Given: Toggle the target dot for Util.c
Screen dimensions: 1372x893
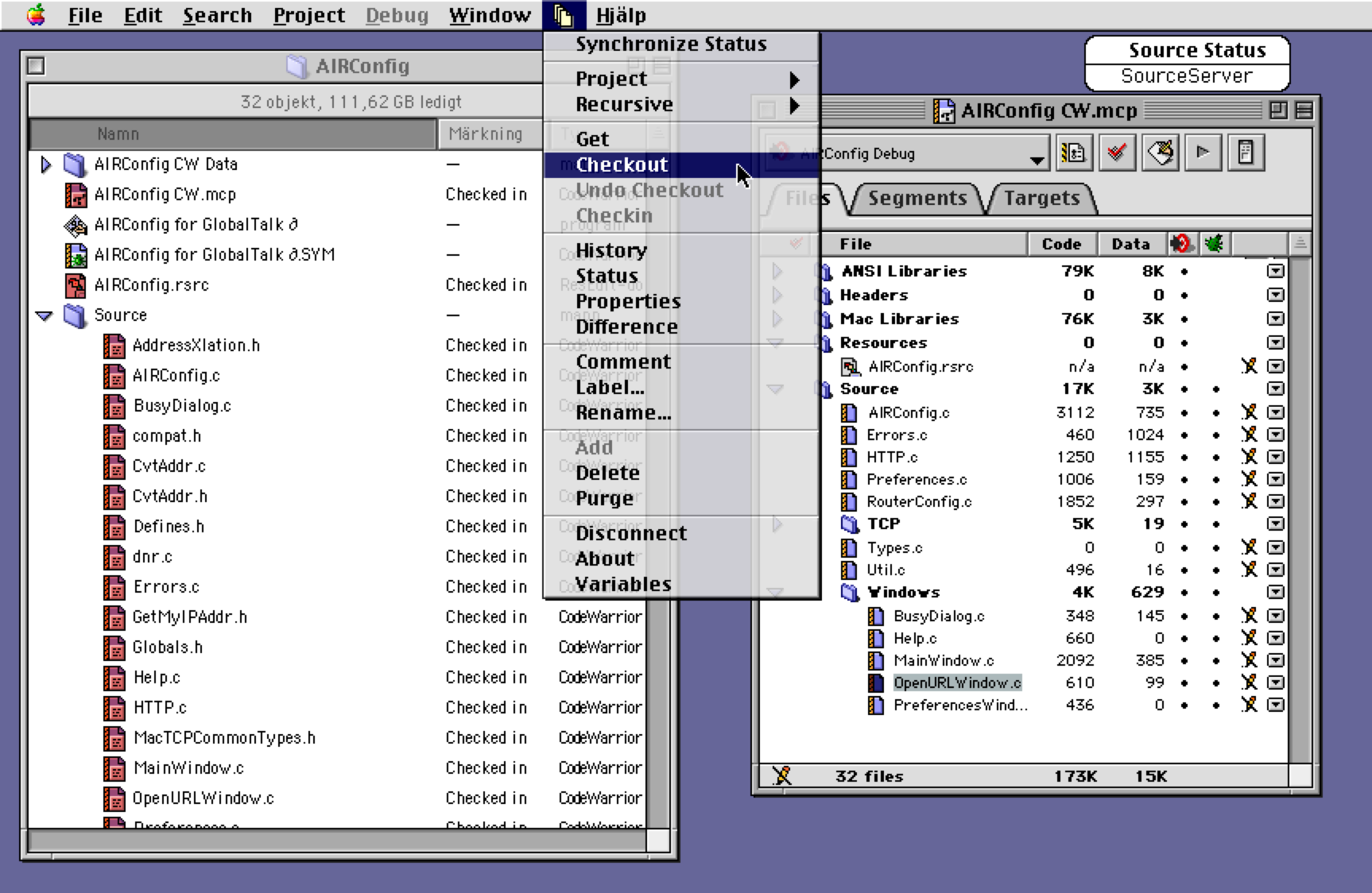Looking at the screenshot, I should [x=1184, y=570].
